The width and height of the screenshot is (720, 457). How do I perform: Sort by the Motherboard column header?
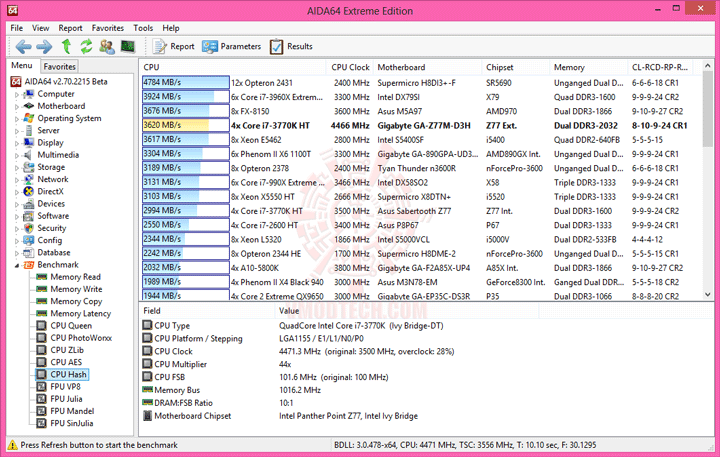coord(428,67)
